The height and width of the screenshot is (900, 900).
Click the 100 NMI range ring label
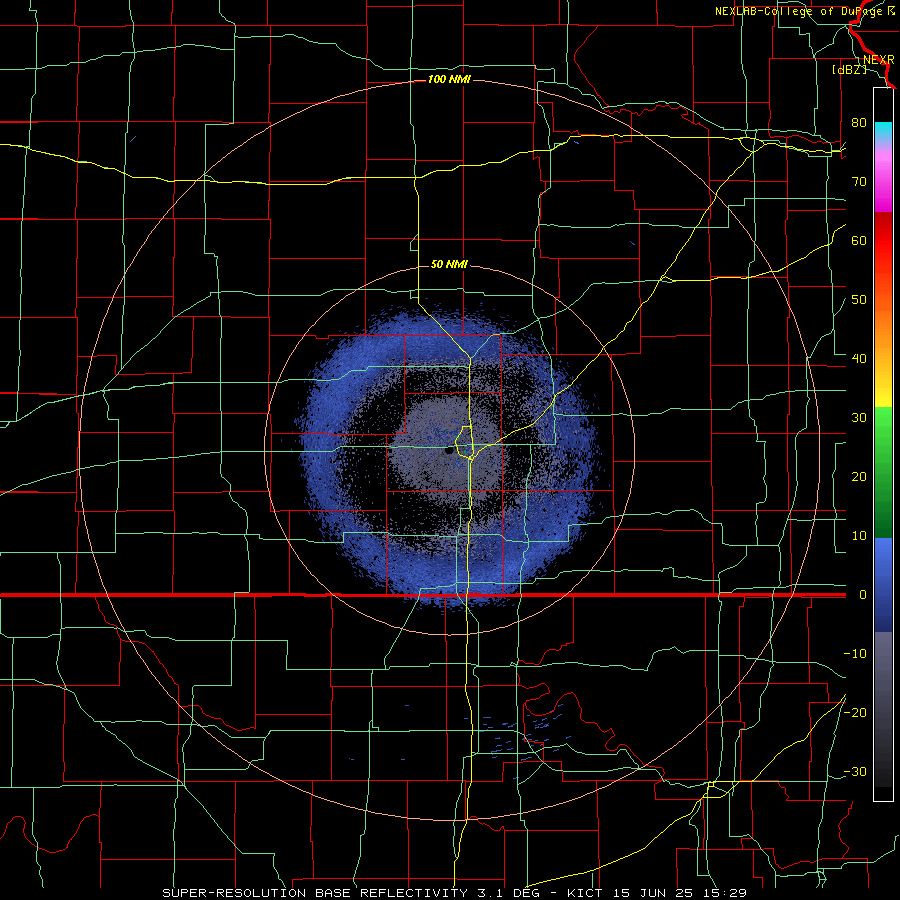coord(449,79)
